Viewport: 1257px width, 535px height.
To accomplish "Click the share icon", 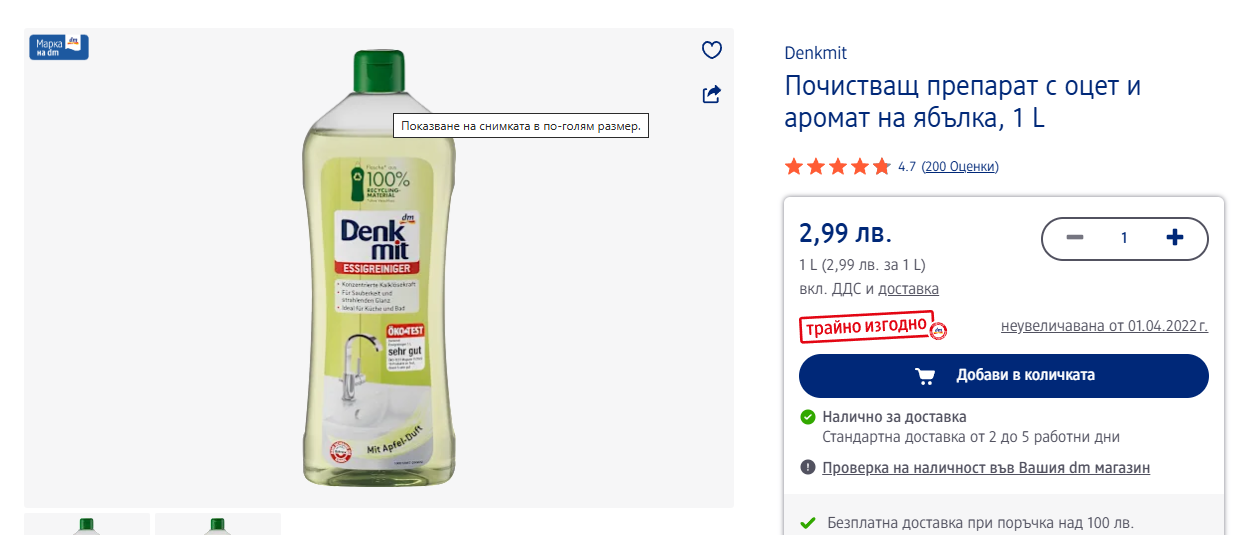I will click(711, 95).
